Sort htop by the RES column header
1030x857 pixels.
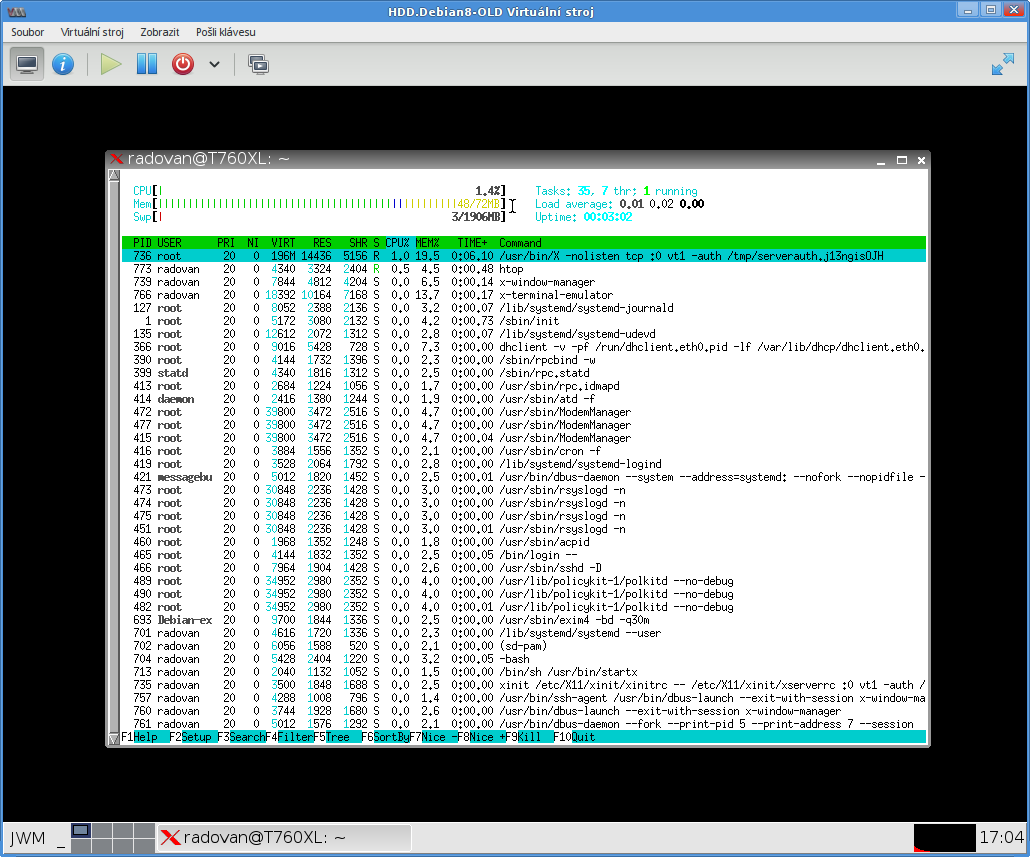point(322,243)
